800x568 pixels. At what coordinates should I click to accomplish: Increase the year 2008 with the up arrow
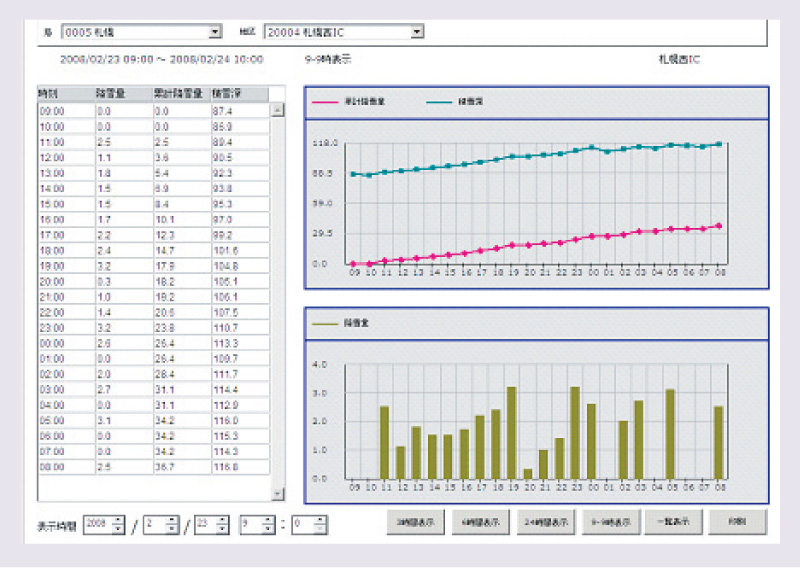click(x=119, y=519)
